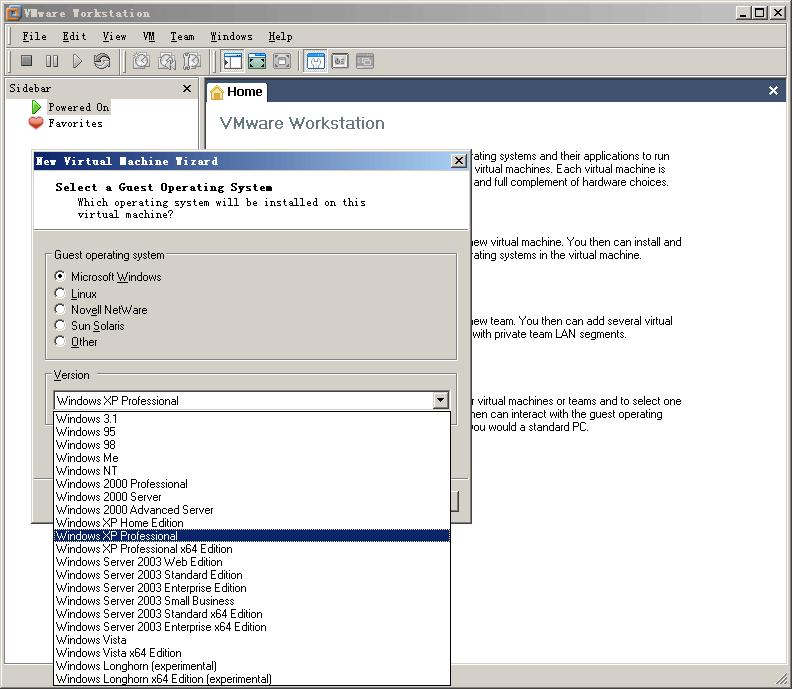The width and height of the screenshot is (792, 689).
Task: Select Favorites in the sidebar
Action: click(75, 123)
